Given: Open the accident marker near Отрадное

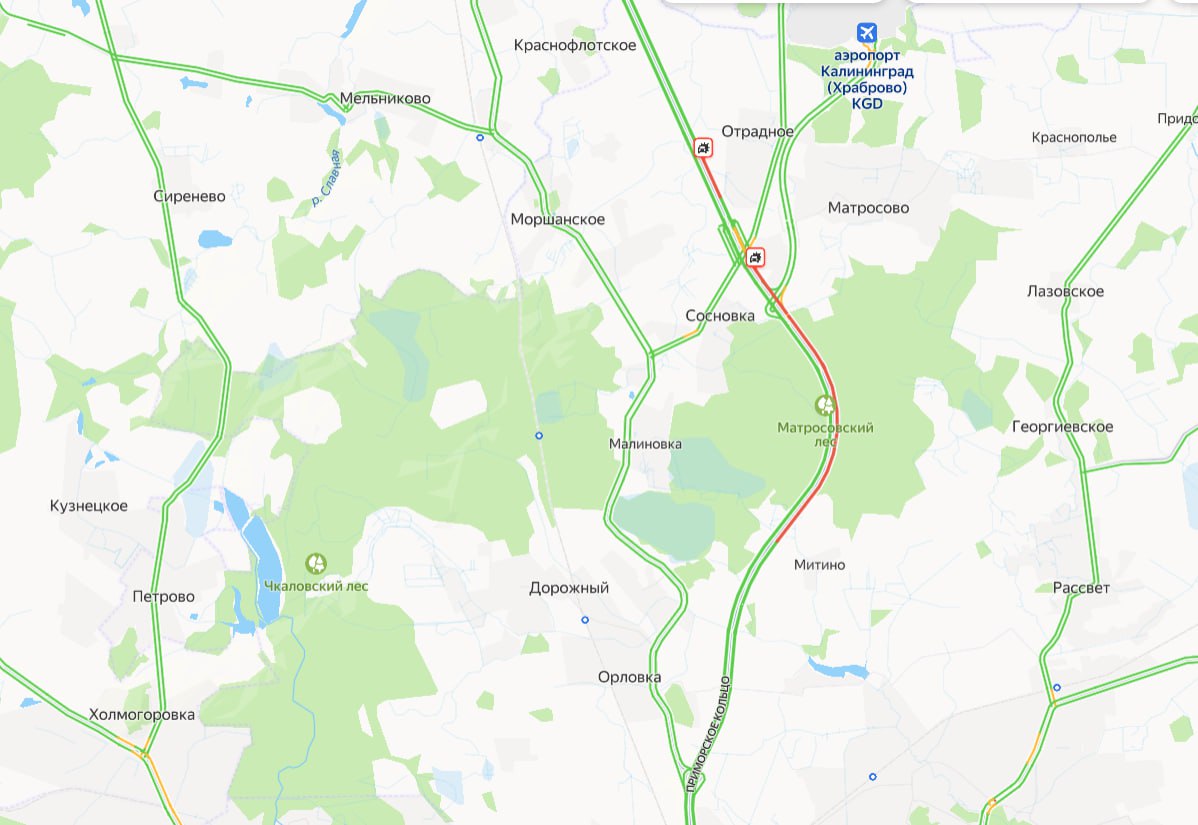Looking at the screenshot, I should pyautogui.click(x=703, y=147).
